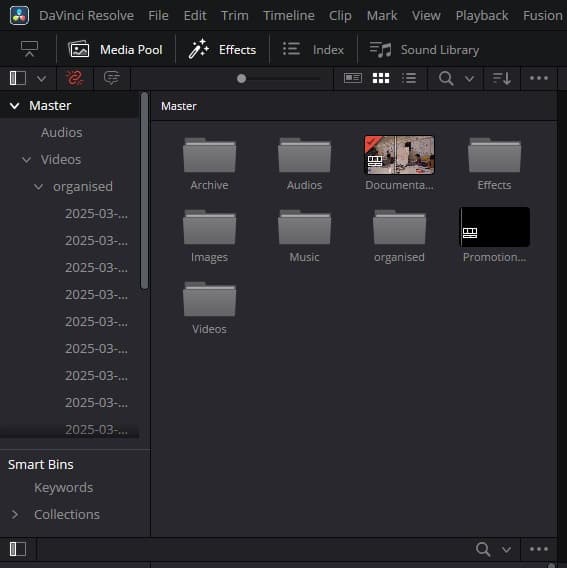Open the Index panel
Image resolution: width=567 pixels, height=568 pixels.
(x=313, y=50)
